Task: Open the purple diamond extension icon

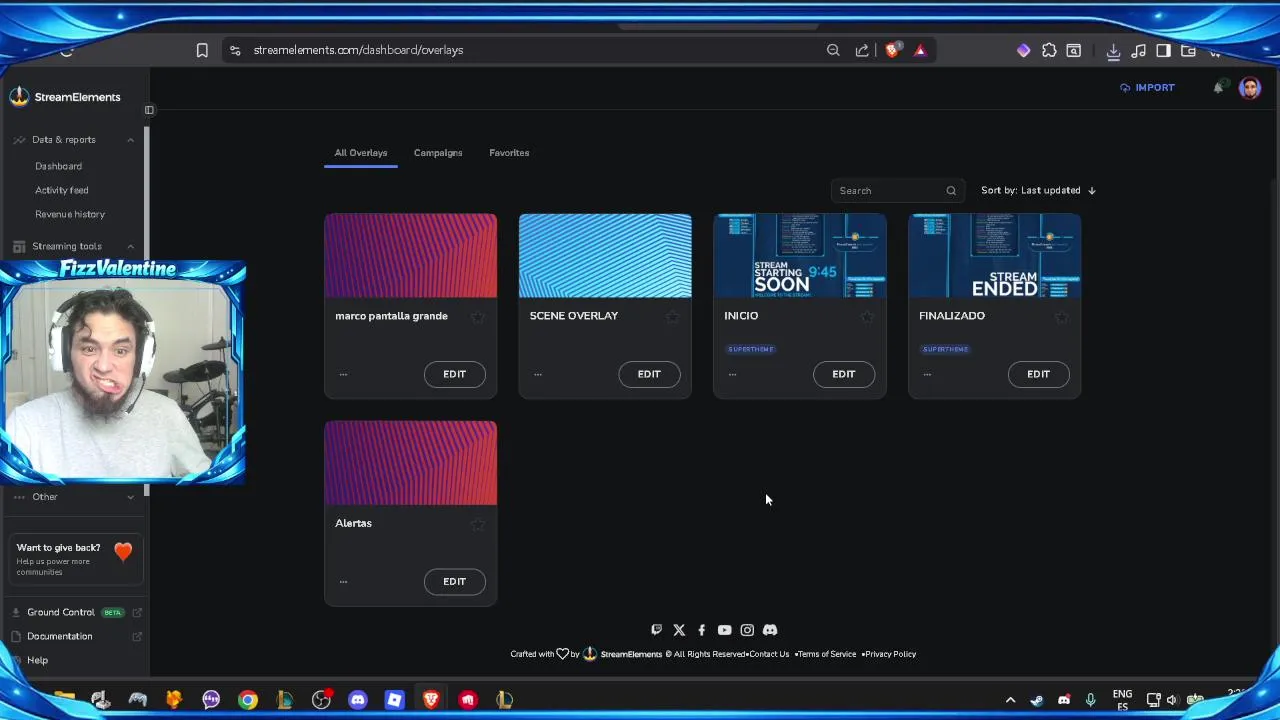Action: click(x=1023, y=50)
